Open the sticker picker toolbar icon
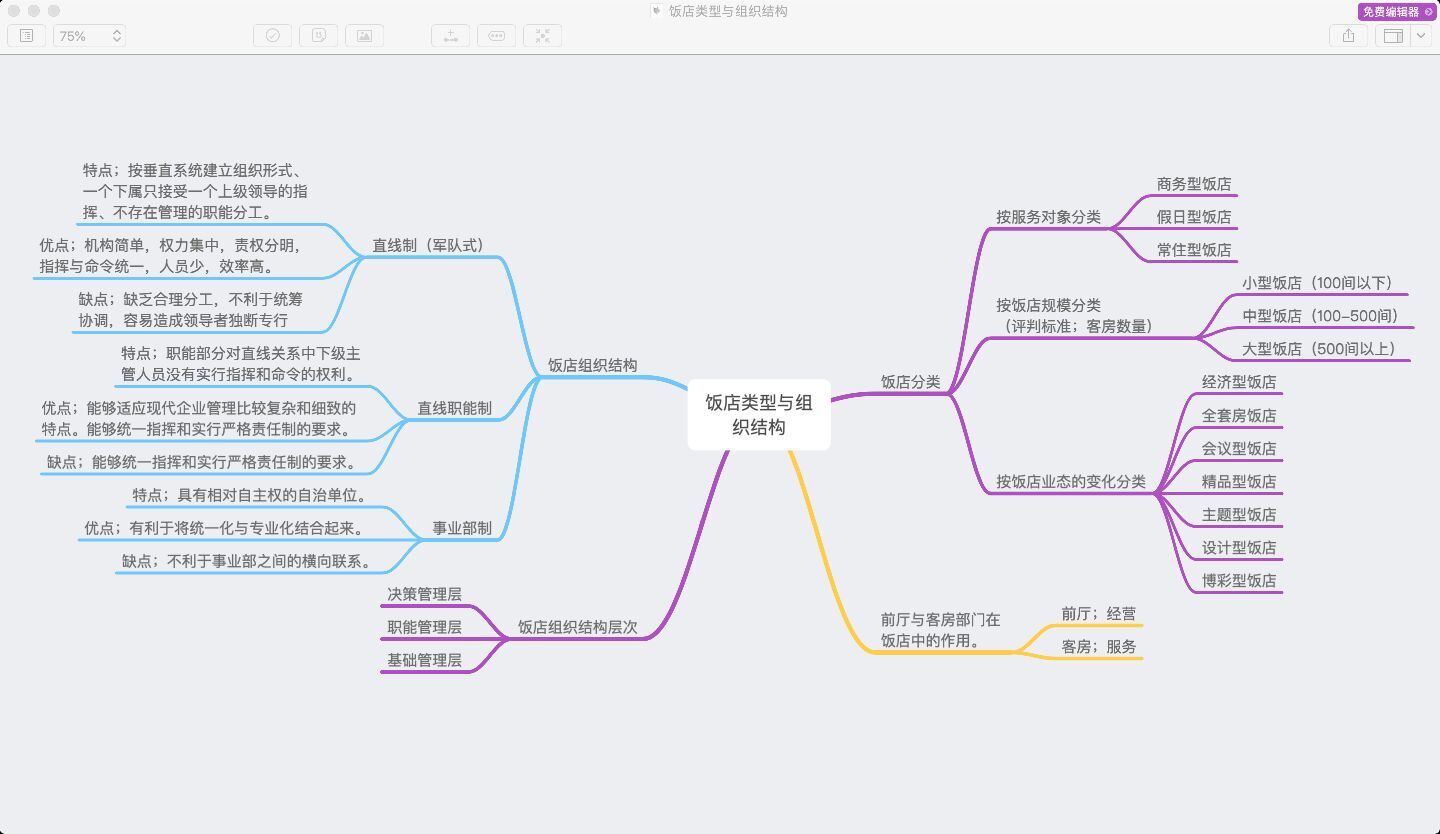1440x834 pixels. (x=318, y=36)
